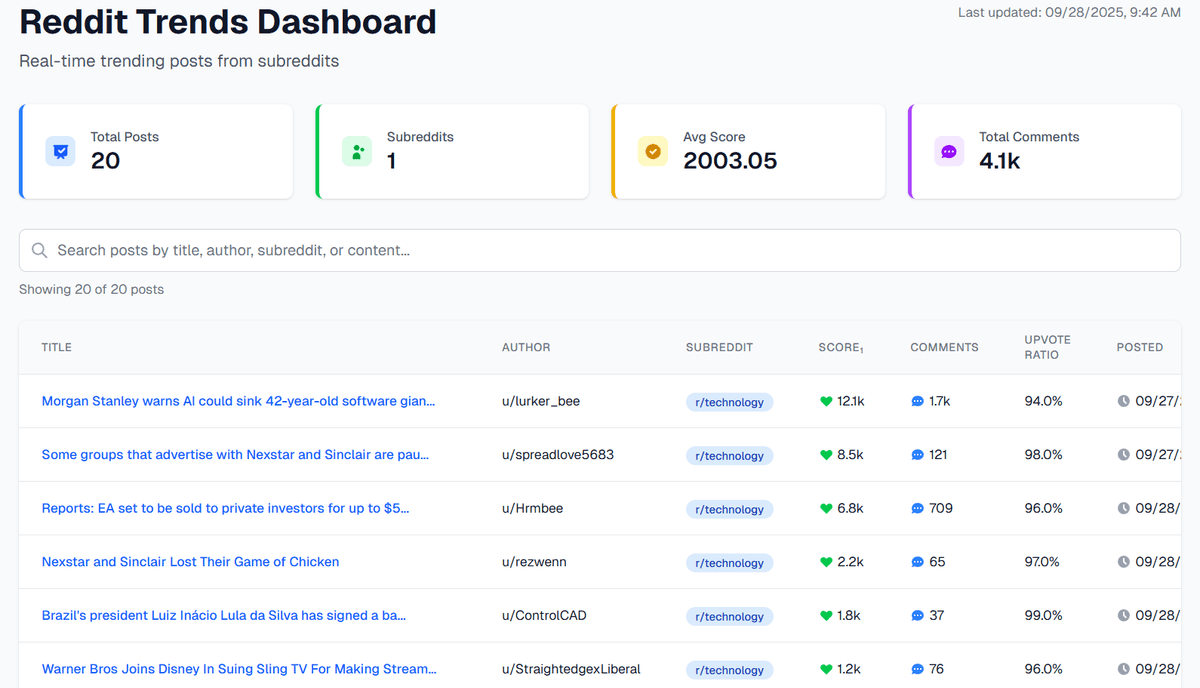Click the heart icon beside the 1.2k score
This screenshot has height=688, width=1200.
click(x=826, y=669)
